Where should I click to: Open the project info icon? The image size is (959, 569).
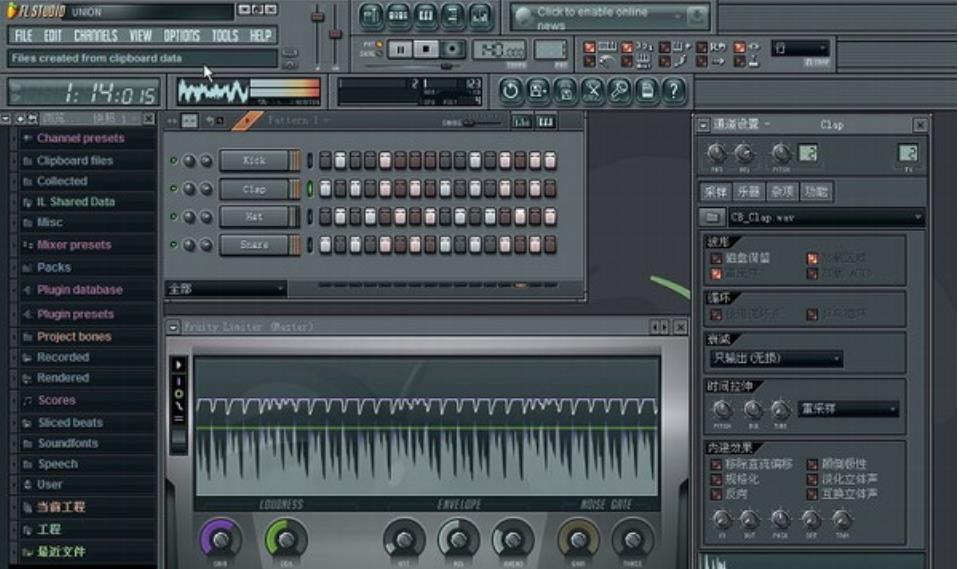coord(647,91)
